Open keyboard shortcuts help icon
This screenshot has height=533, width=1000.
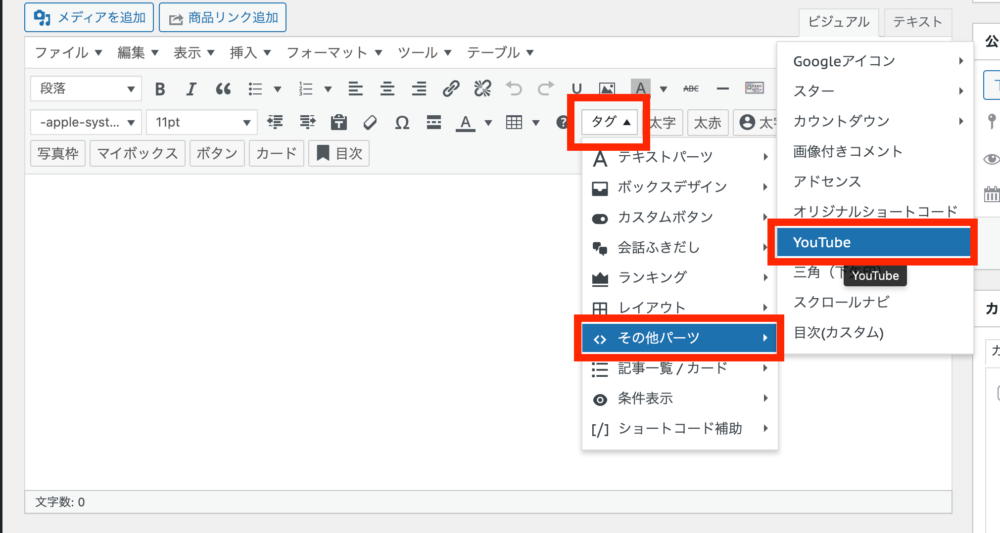[x=562, y=122]
